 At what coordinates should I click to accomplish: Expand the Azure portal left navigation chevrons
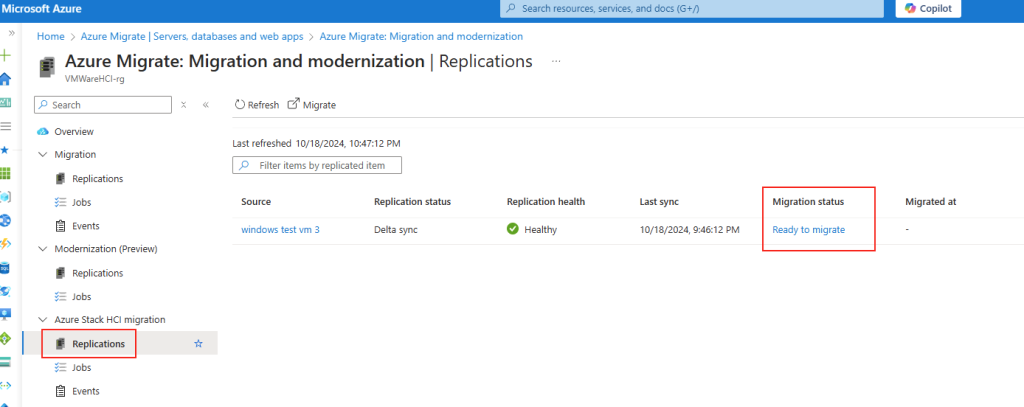pos(11,33)
